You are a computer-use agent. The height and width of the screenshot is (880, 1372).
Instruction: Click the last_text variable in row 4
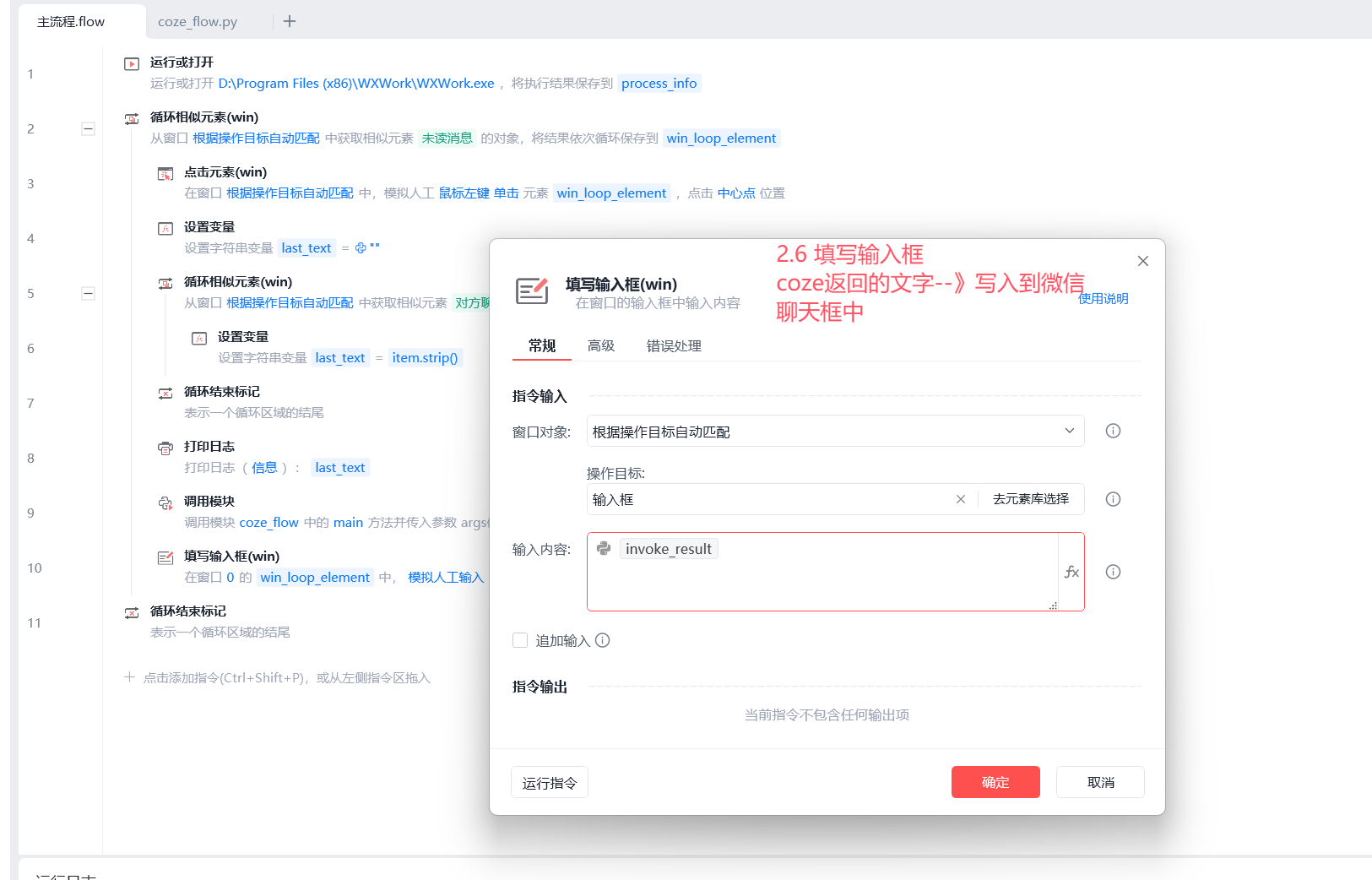[306, 247]
